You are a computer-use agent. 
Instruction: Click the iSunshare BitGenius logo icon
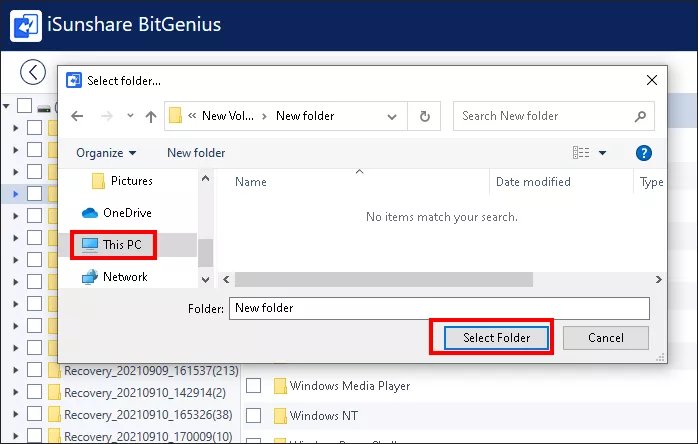[x=26, y=26]
